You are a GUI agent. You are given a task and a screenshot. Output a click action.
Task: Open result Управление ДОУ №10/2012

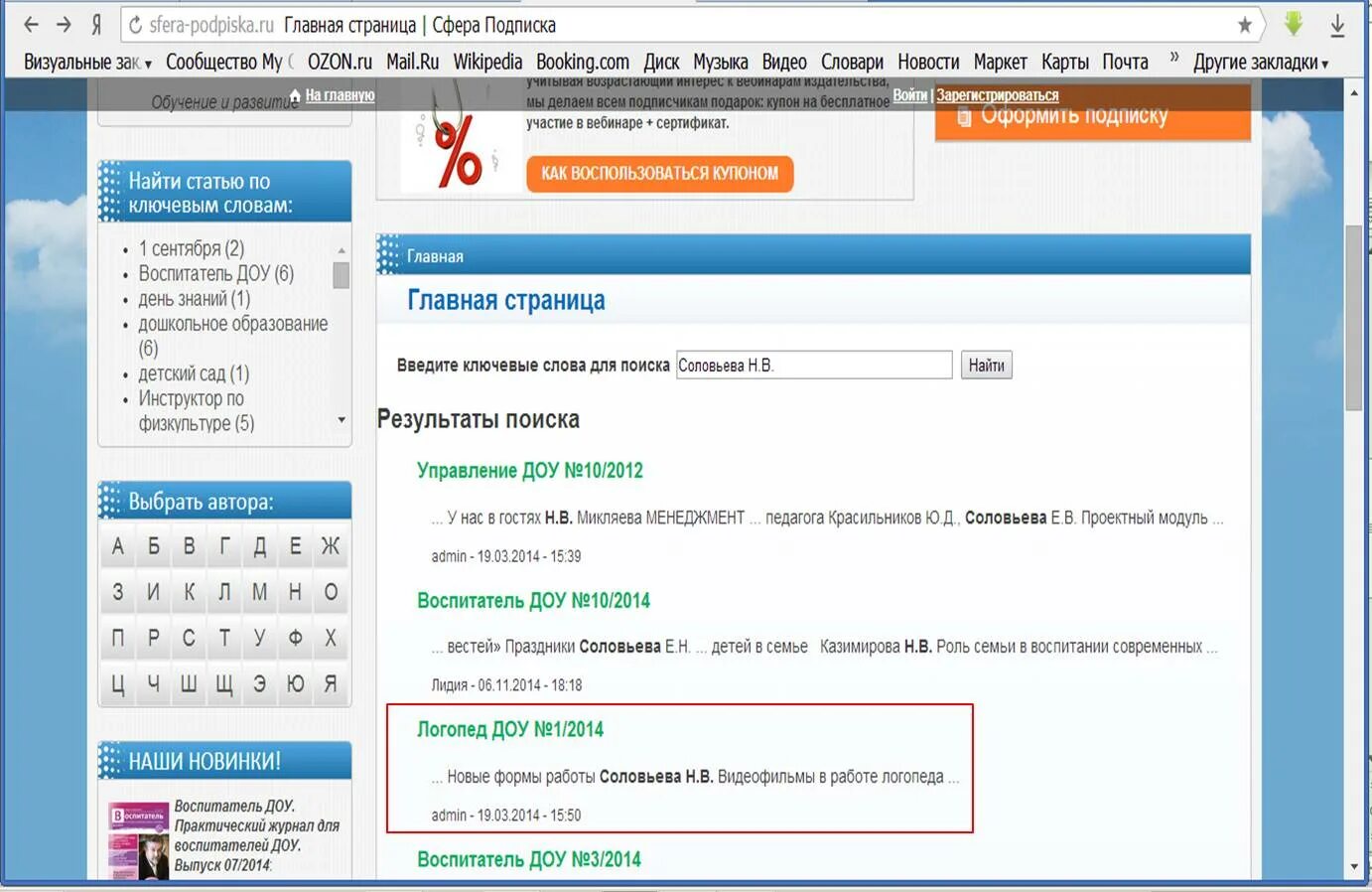[x=530, y=471]
